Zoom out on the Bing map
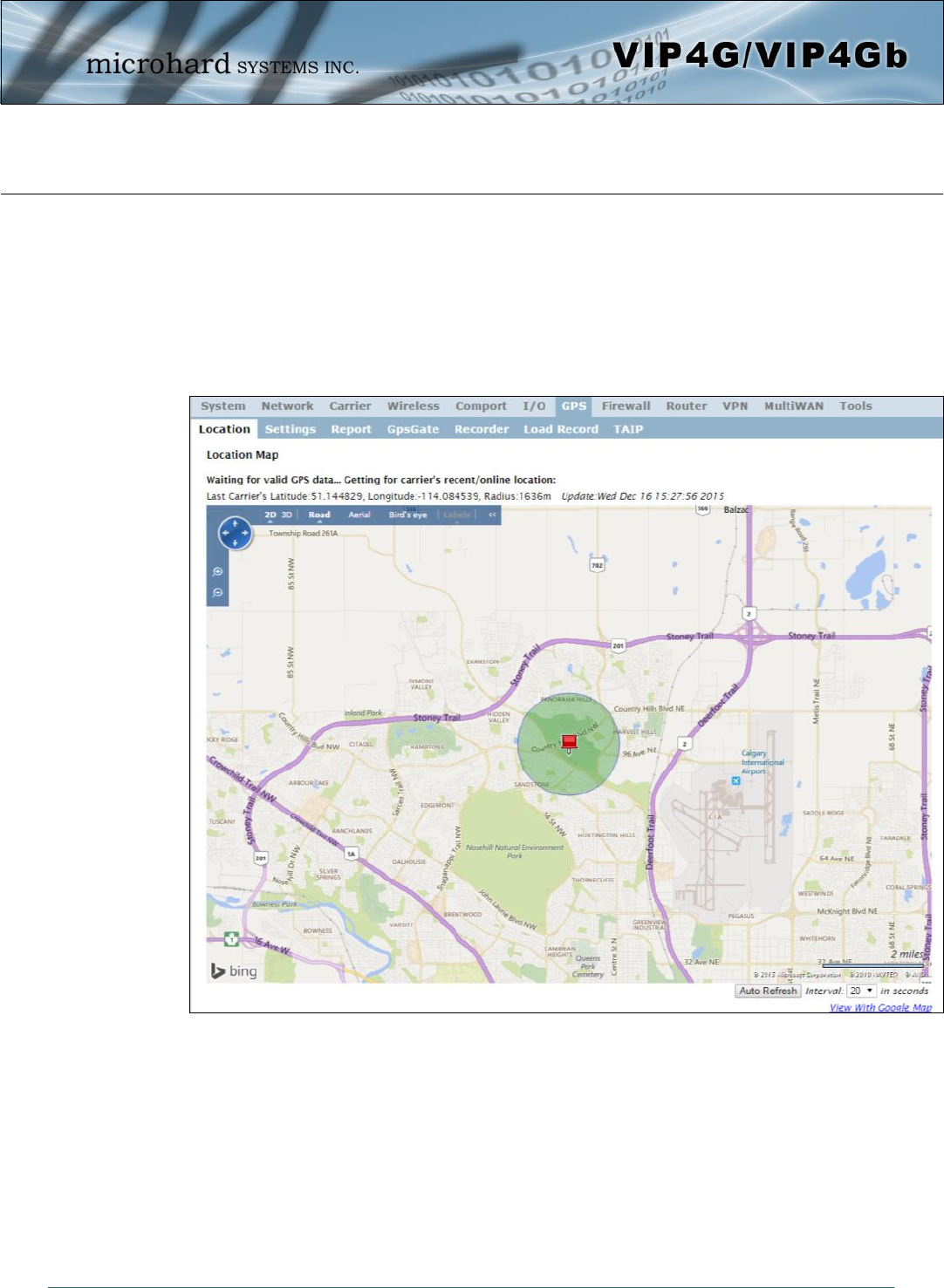Screen dimensions: 944x1288 pyautogui.click(x=218, y=593)
